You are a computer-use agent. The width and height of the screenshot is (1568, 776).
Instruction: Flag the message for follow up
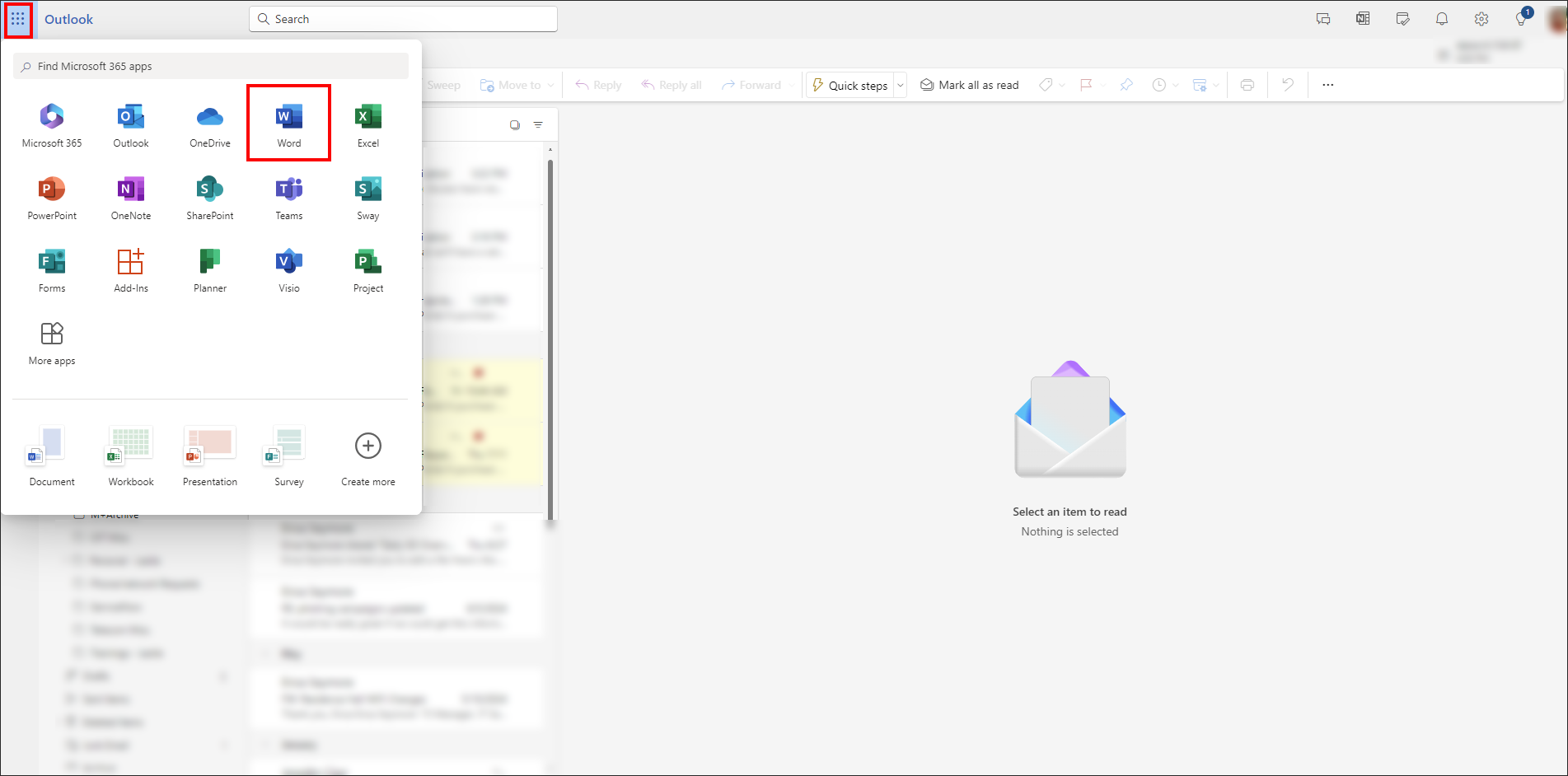[x=1088, y=84]
